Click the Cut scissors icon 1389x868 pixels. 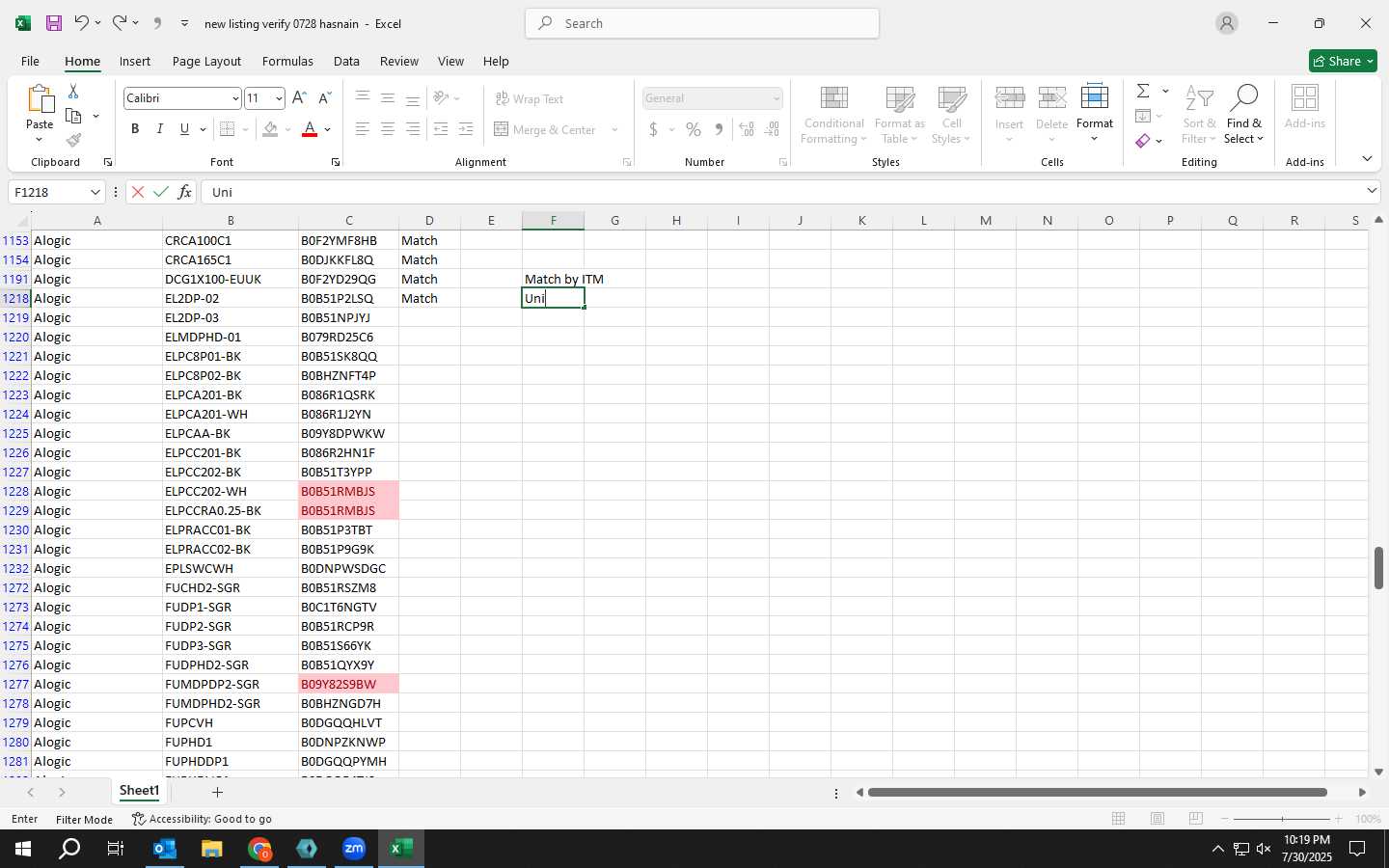(73, 91)
